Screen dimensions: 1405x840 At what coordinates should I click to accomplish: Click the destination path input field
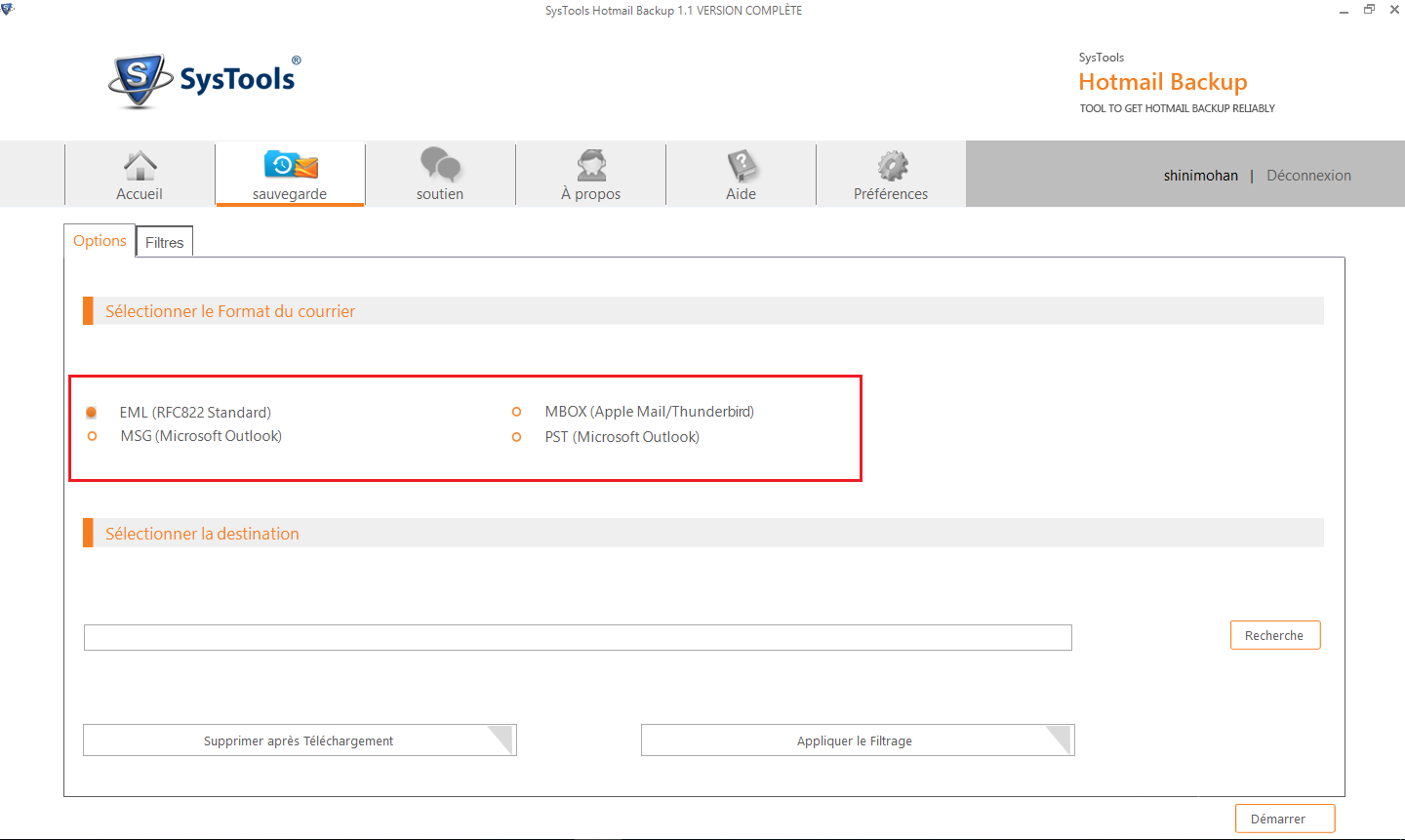click(578, 637)
